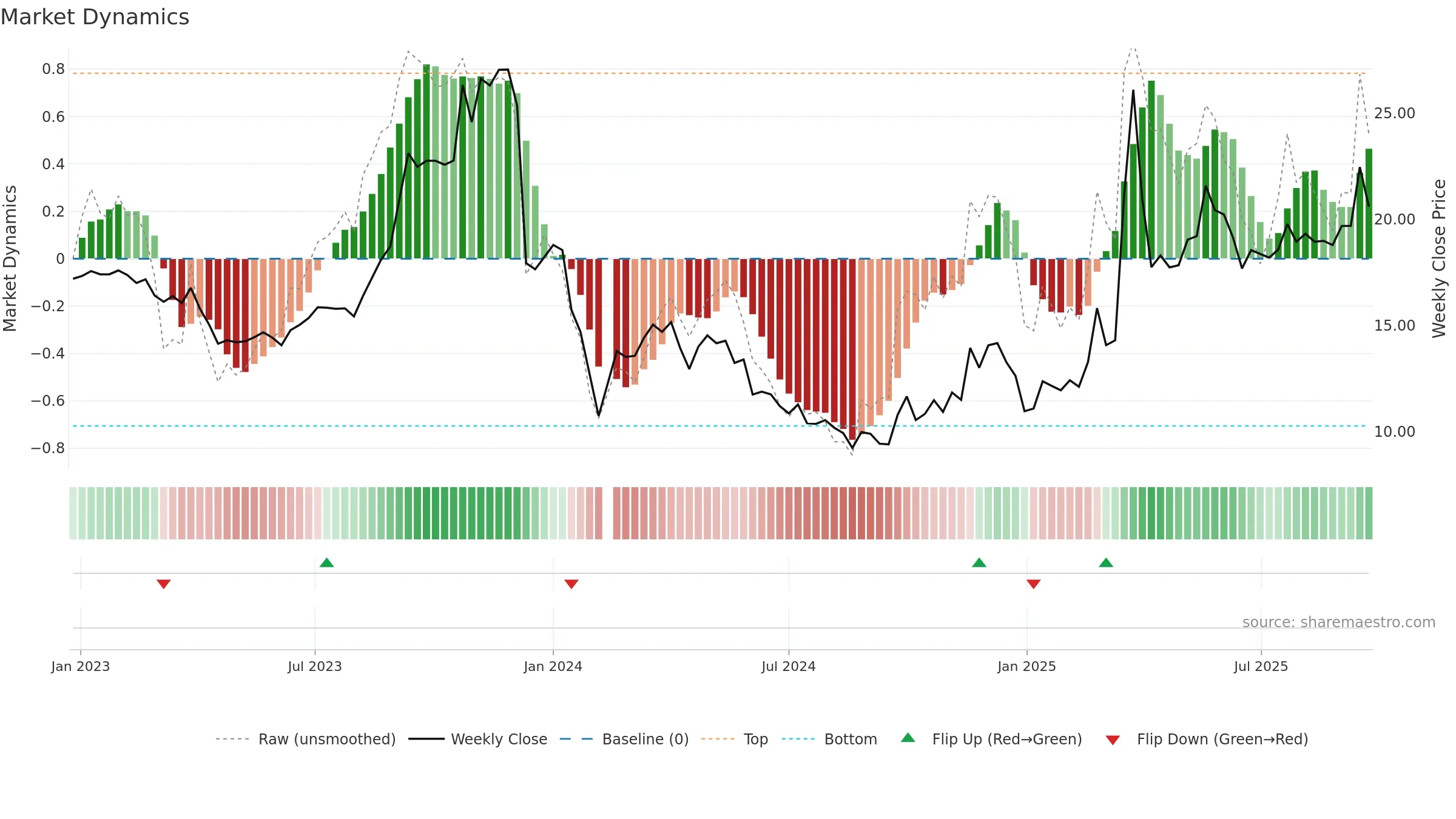Select the last flip-up marker in early 2025
This screenshot has width=1456, height=819.
click(1106, 562)
